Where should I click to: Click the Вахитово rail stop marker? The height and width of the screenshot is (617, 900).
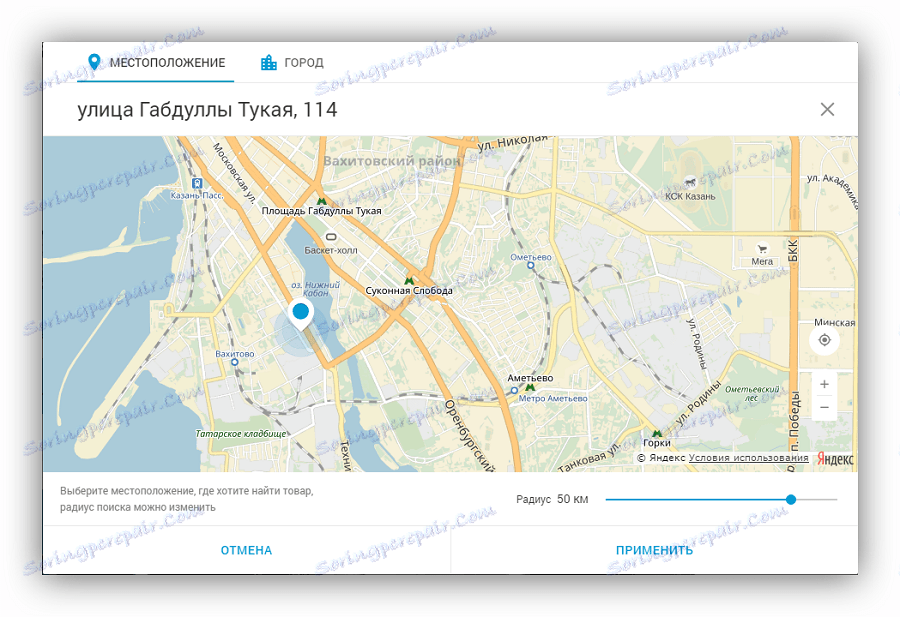click(234, 362)
